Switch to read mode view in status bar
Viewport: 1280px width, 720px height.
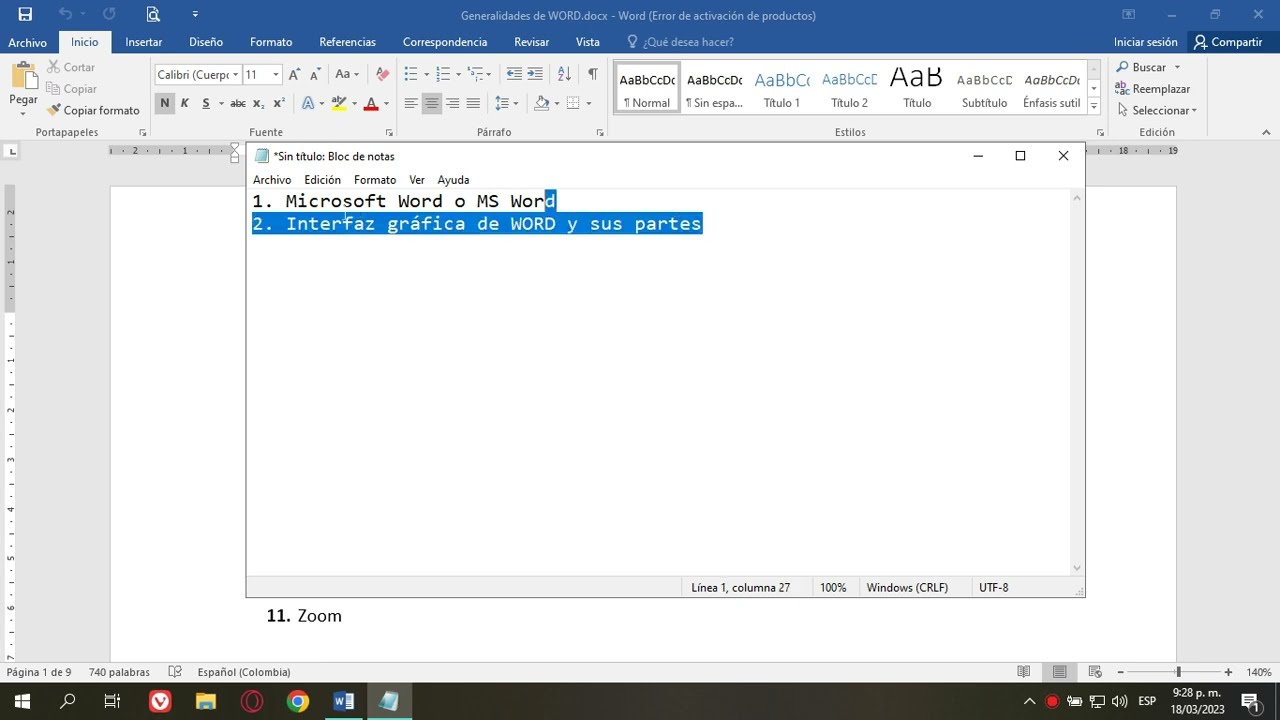[1024, 672]
